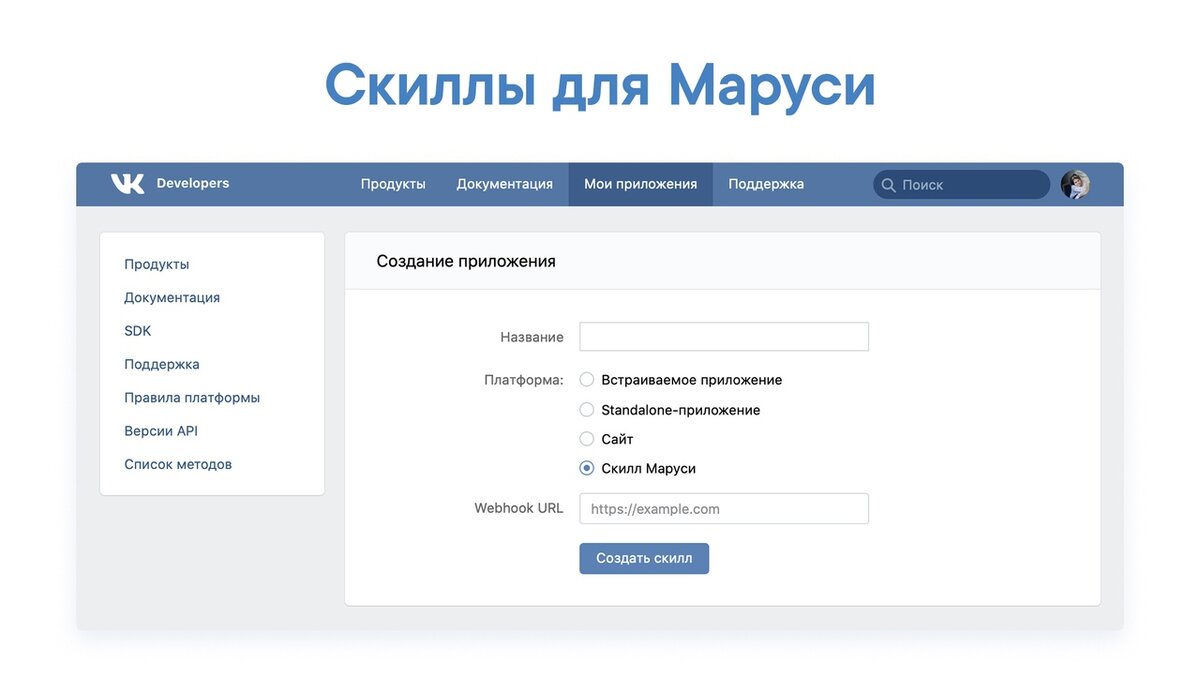
Task: Open Версии API sidebar link
Action: pos(161,431)
